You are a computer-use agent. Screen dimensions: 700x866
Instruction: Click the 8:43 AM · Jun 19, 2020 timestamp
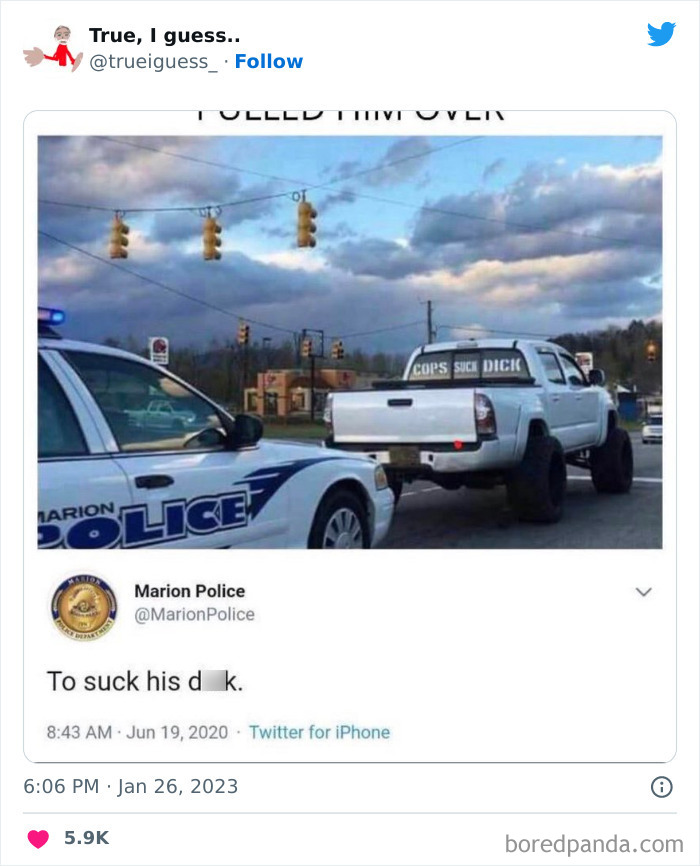137,732
